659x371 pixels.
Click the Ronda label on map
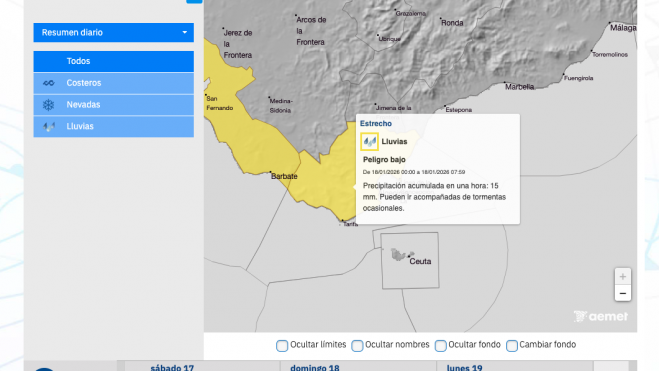point(452,23)
